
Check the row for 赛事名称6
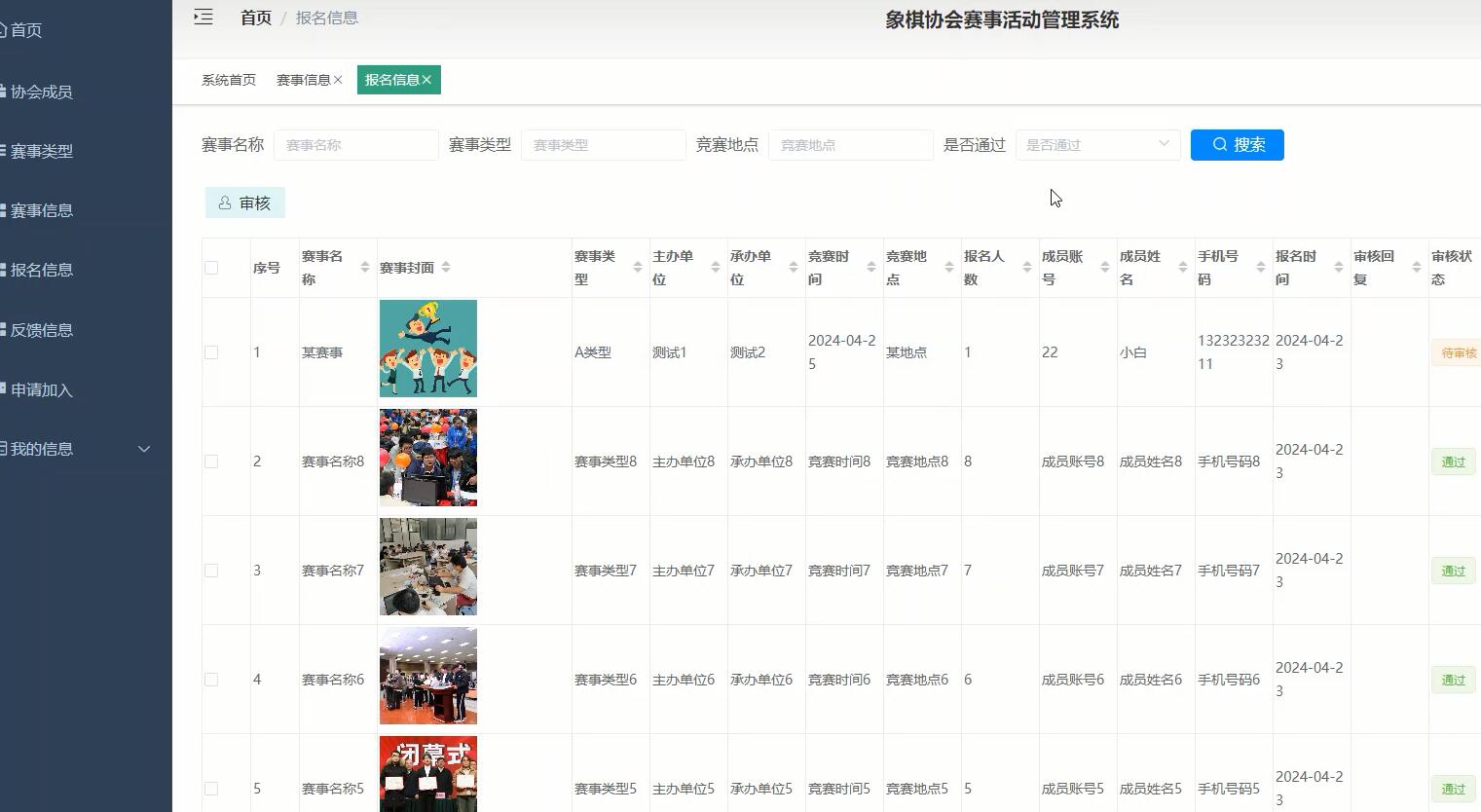[x=211, y=680]
